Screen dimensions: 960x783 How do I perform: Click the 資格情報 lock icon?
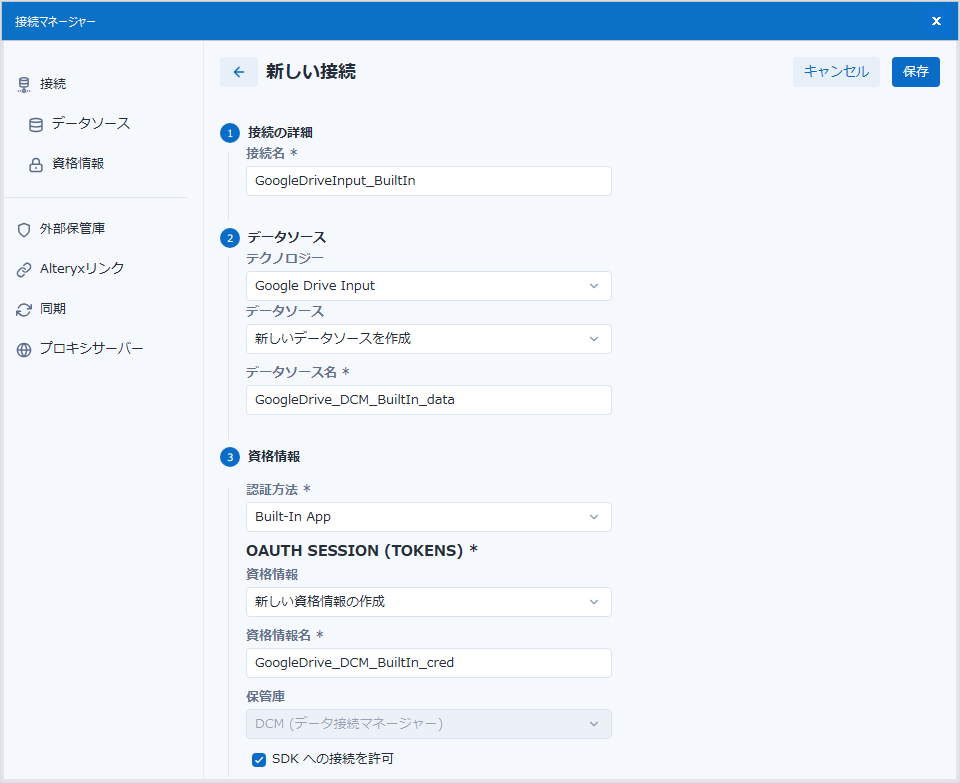coord(36,164)
